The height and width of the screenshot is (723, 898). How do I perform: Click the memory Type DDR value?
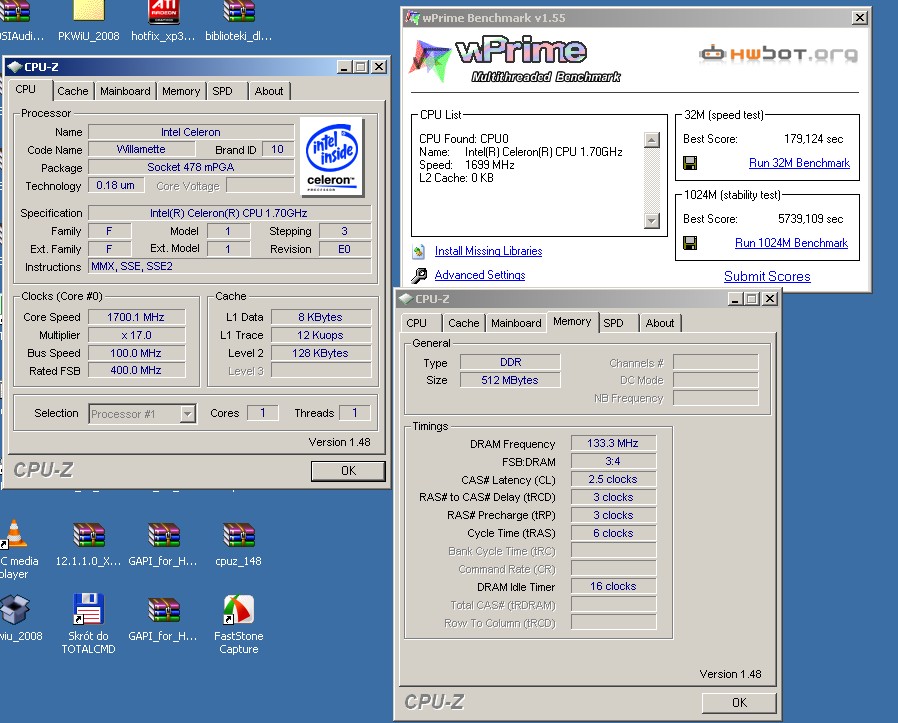pos(510,363)
